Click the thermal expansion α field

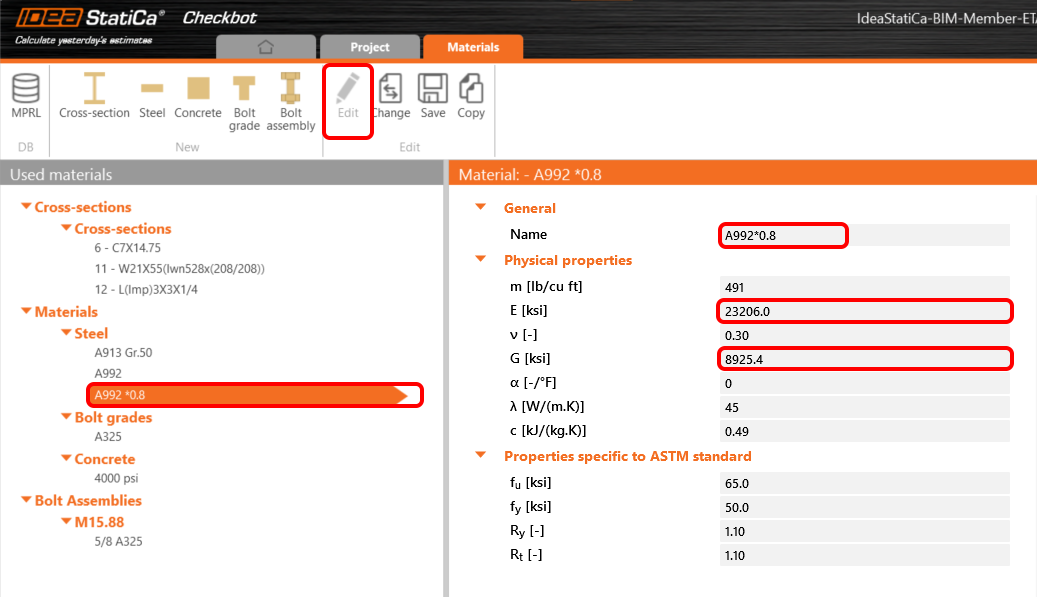[x=864, y=383]
